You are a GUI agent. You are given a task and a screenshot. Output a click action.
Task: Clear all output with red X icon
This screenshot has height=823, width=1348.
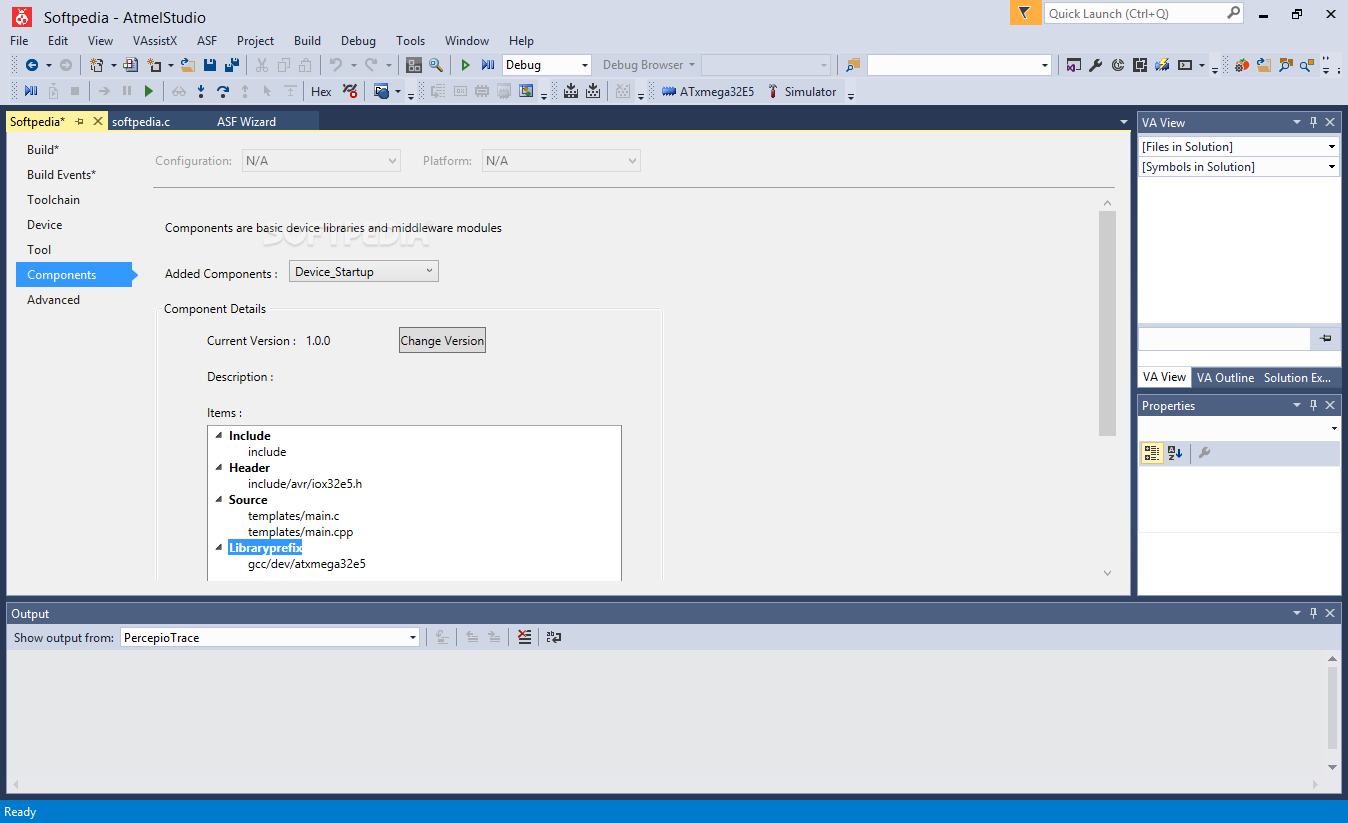point(525,637)
